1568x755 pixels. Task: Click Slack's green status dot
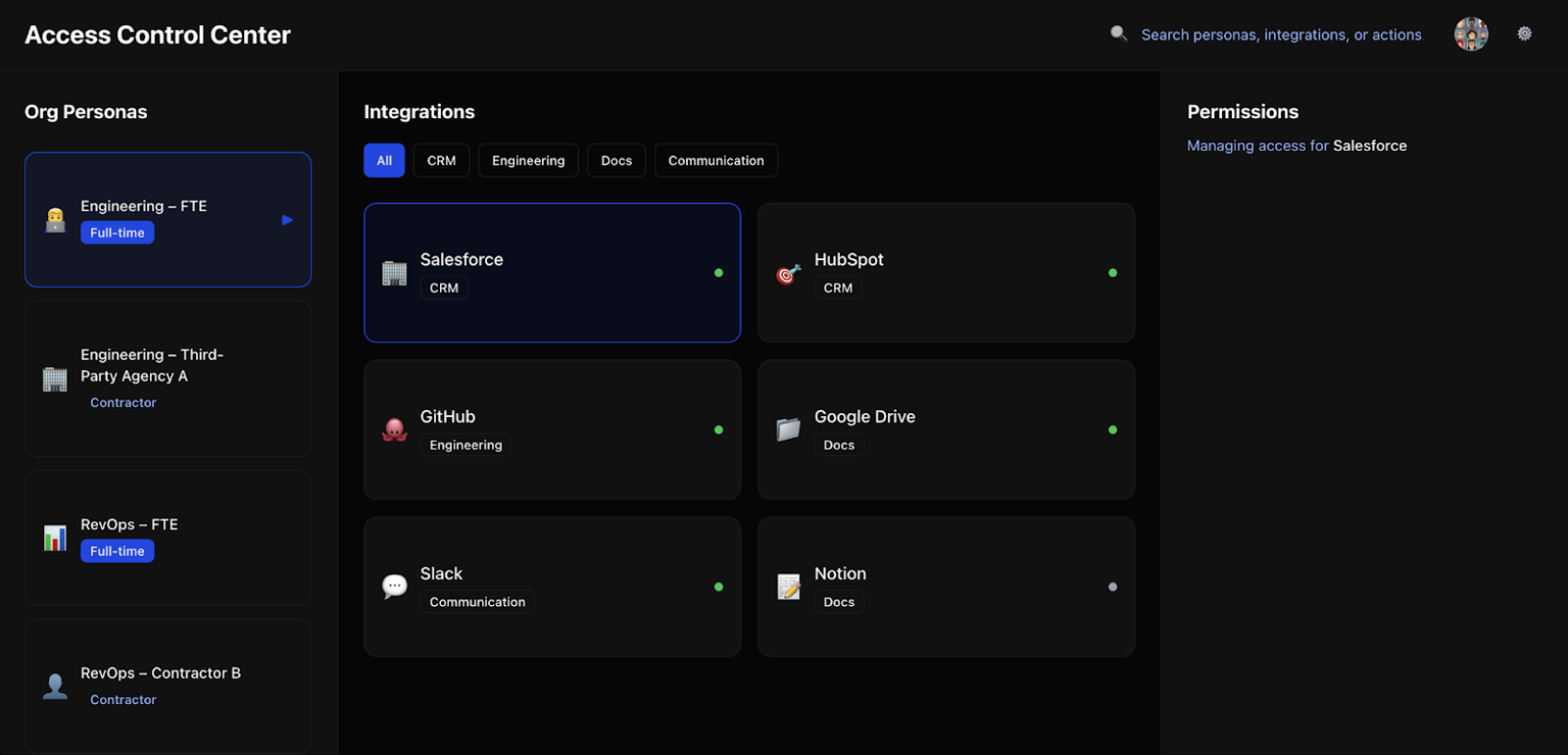click(719, 586)
